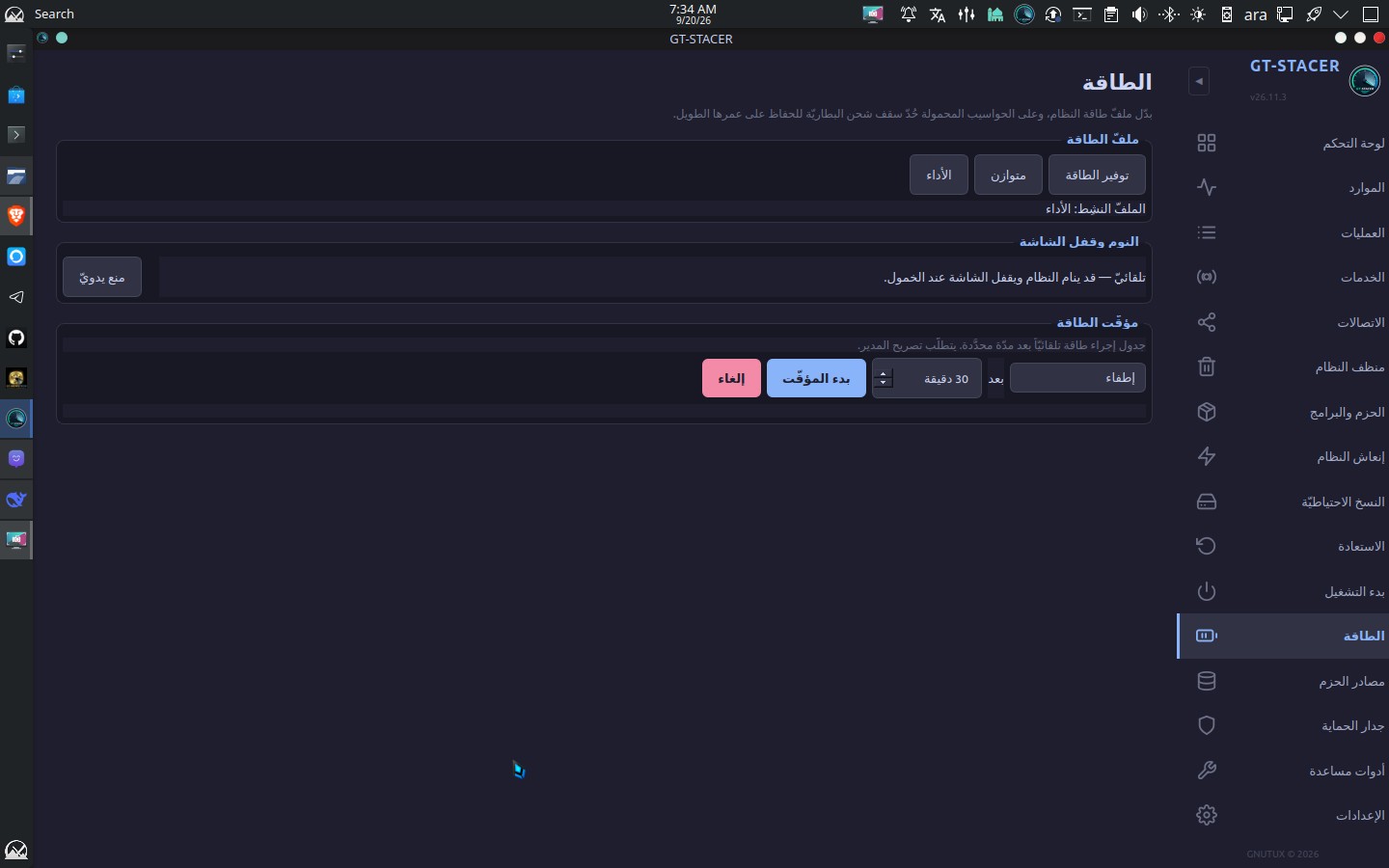Open the إطفاء power action dropdown
The height and width of the screenshot is (868, 1389).
(x=1077, y=378)
